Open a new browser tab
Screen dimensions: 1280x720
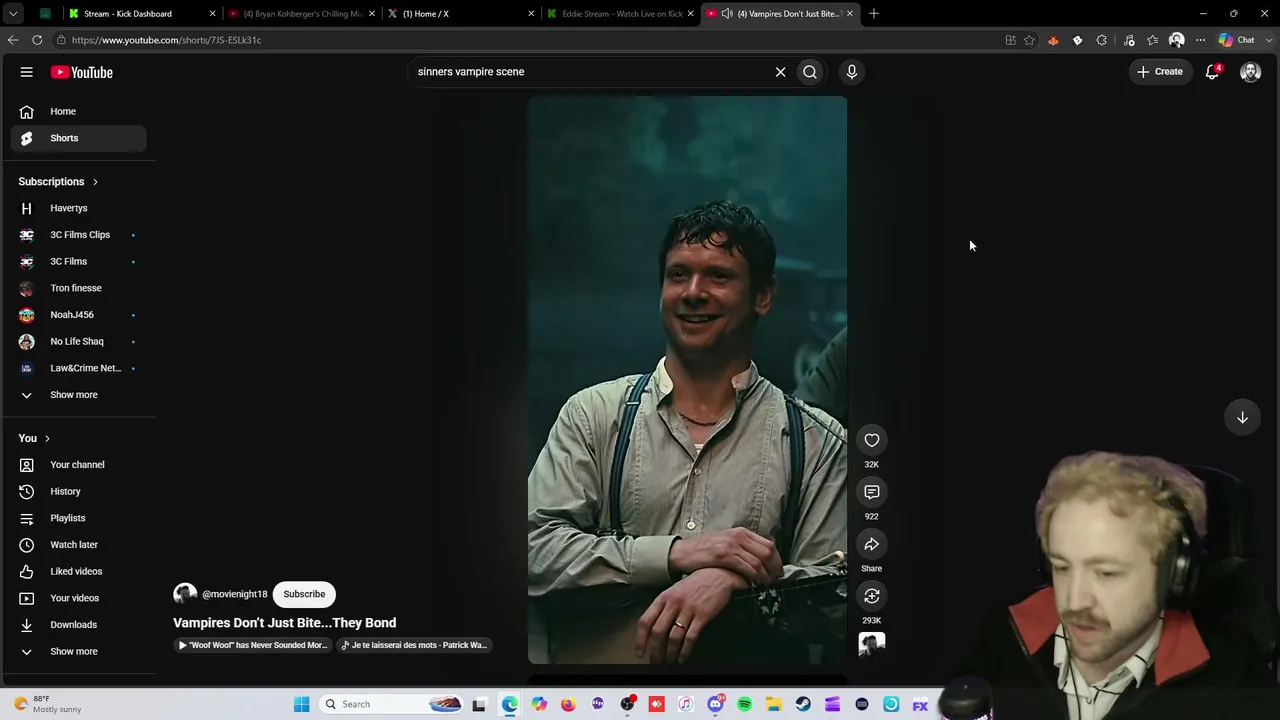pyautogui.click(x=874, y=14)
